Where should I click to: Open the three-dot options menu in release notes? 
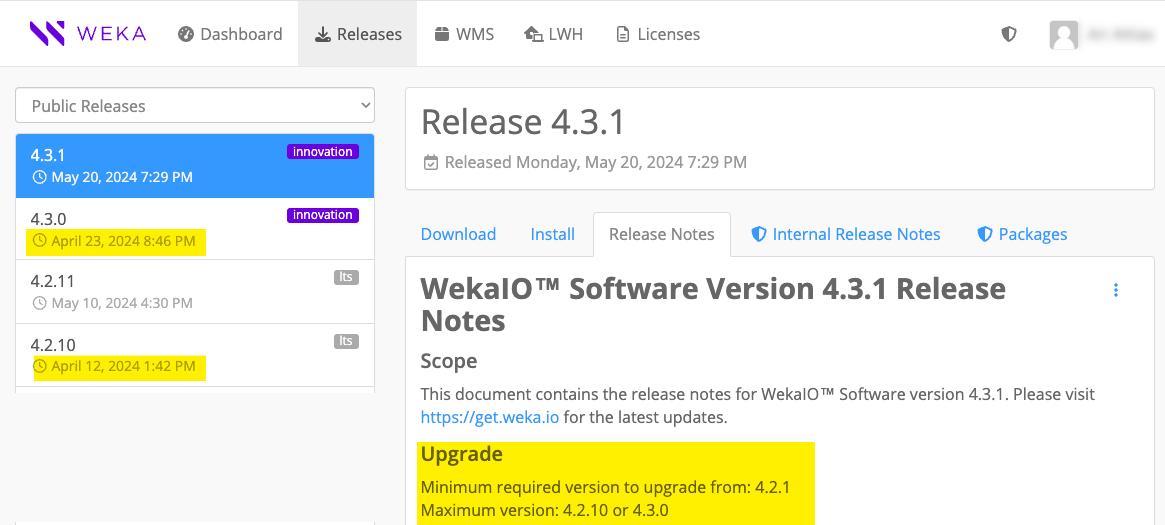[1116, 290]
